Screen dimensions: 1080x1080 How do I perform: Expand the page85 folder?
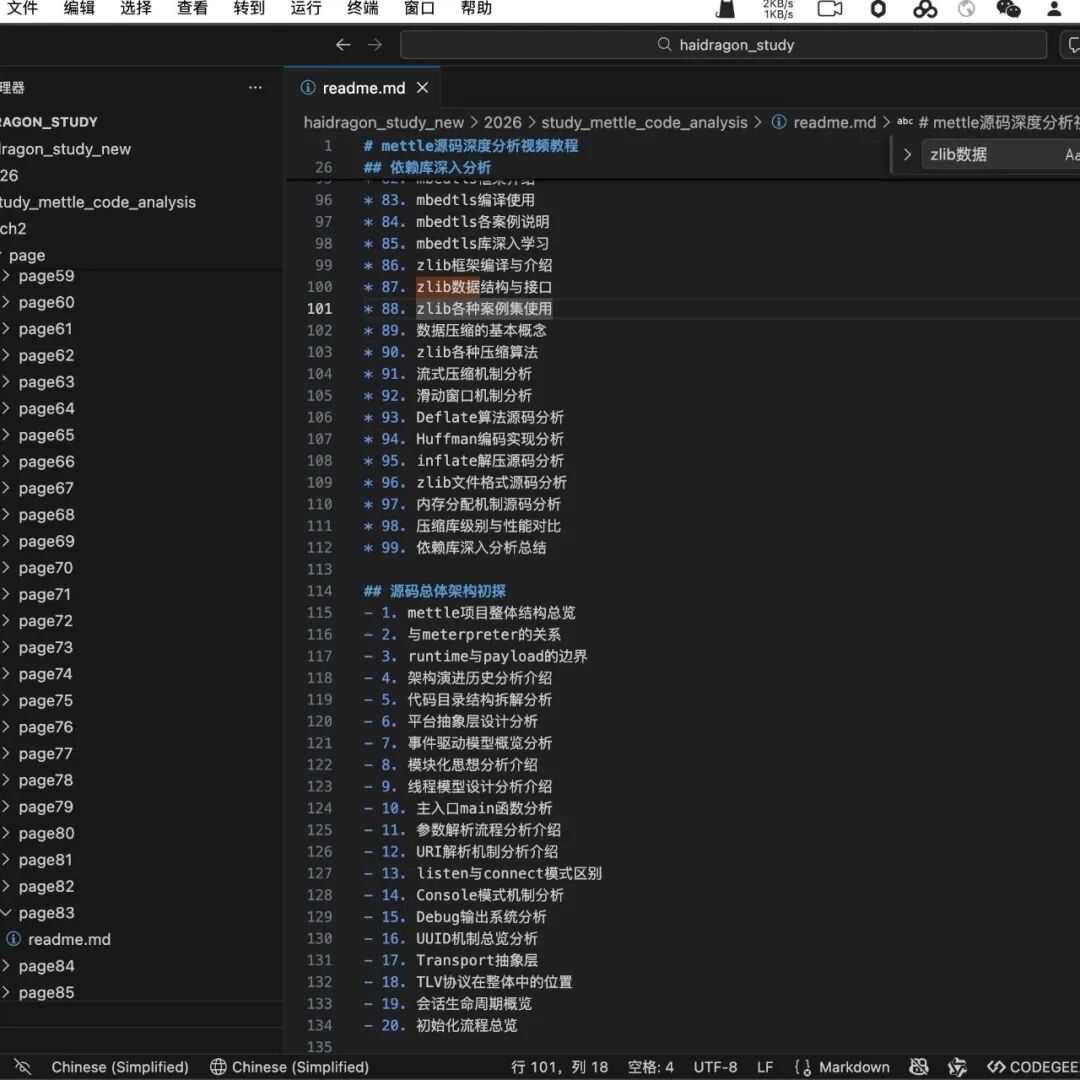(45, 993)
